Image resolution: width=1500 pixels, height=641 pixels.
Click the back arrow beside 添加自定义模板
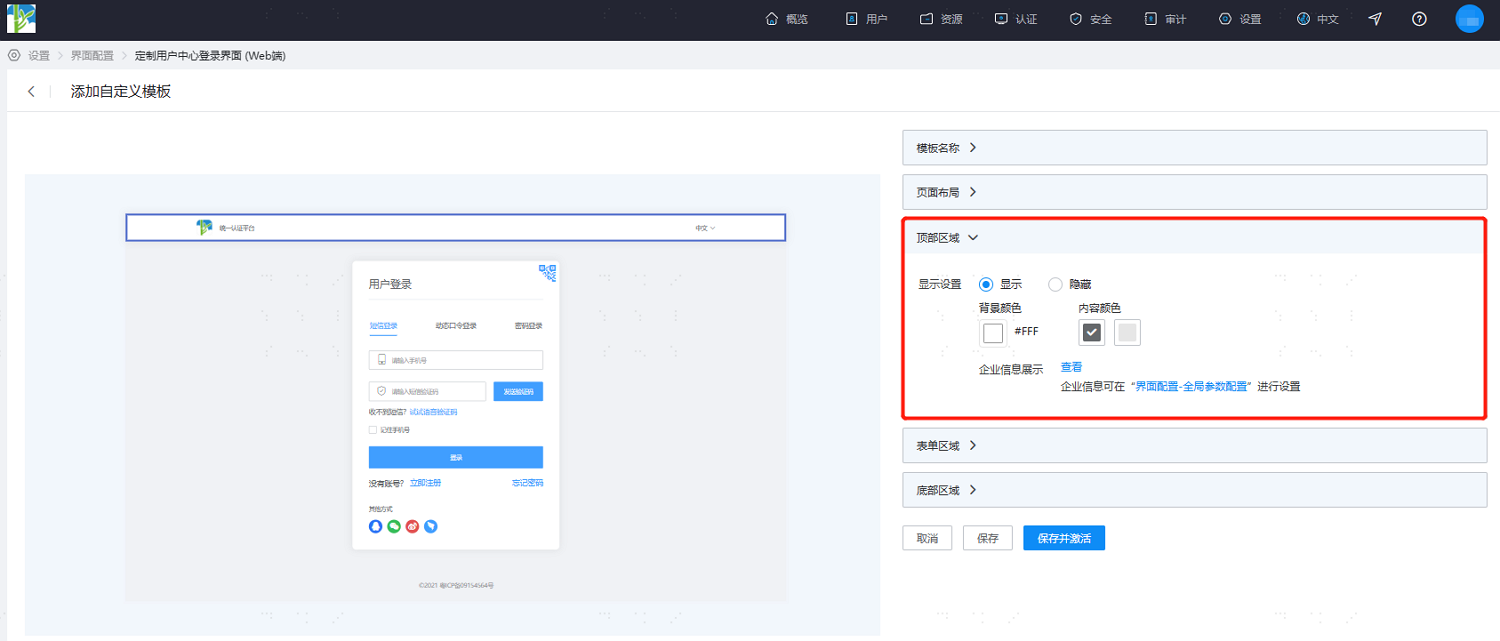(x=31, y=91)
